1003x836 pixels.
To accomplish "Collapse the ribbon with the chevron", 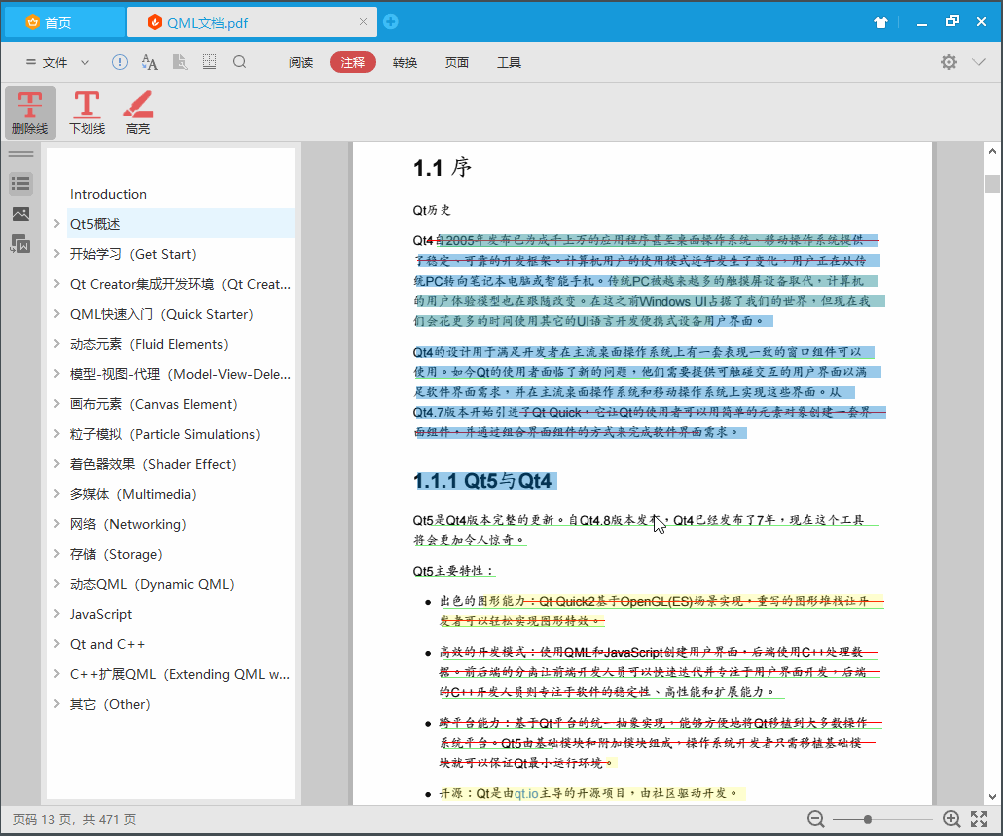I will click(x=979, y=62).
